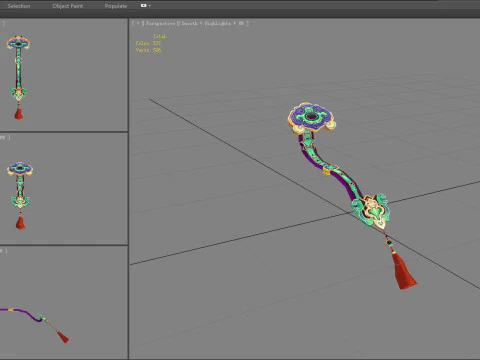Open the Perspective viewport label menu
This screenshot has width=480, height=360.
coord(160,23)
